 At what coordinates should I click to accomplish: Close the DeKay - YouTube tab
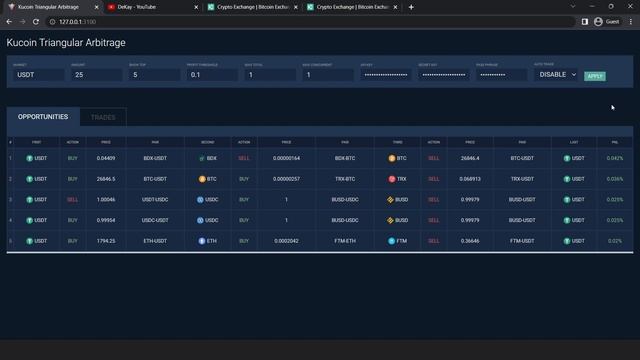pos(196,7)
